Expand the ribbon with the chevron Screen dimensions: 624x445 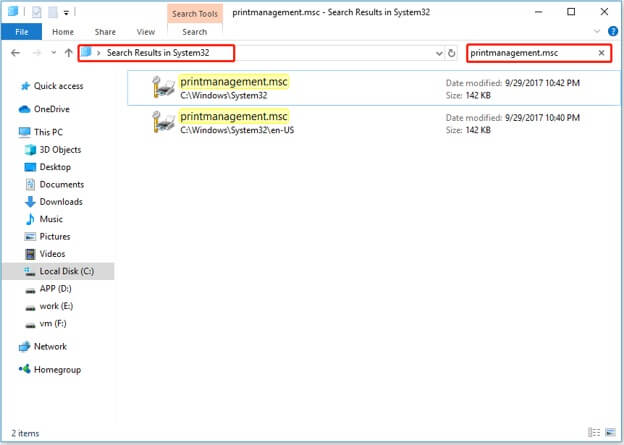coord(597,31)
